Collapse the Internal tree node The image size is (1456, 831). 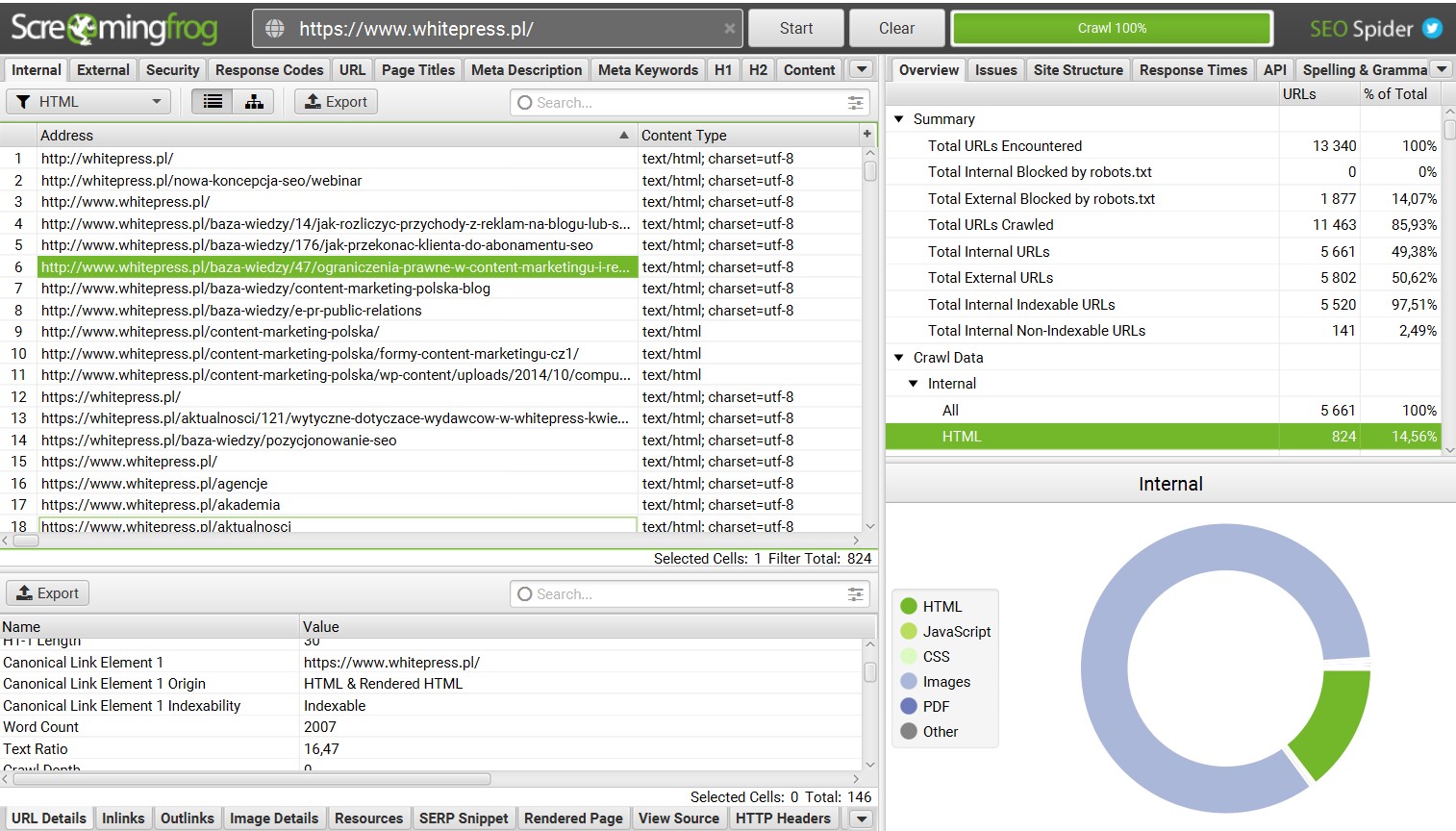pos(914,384)
